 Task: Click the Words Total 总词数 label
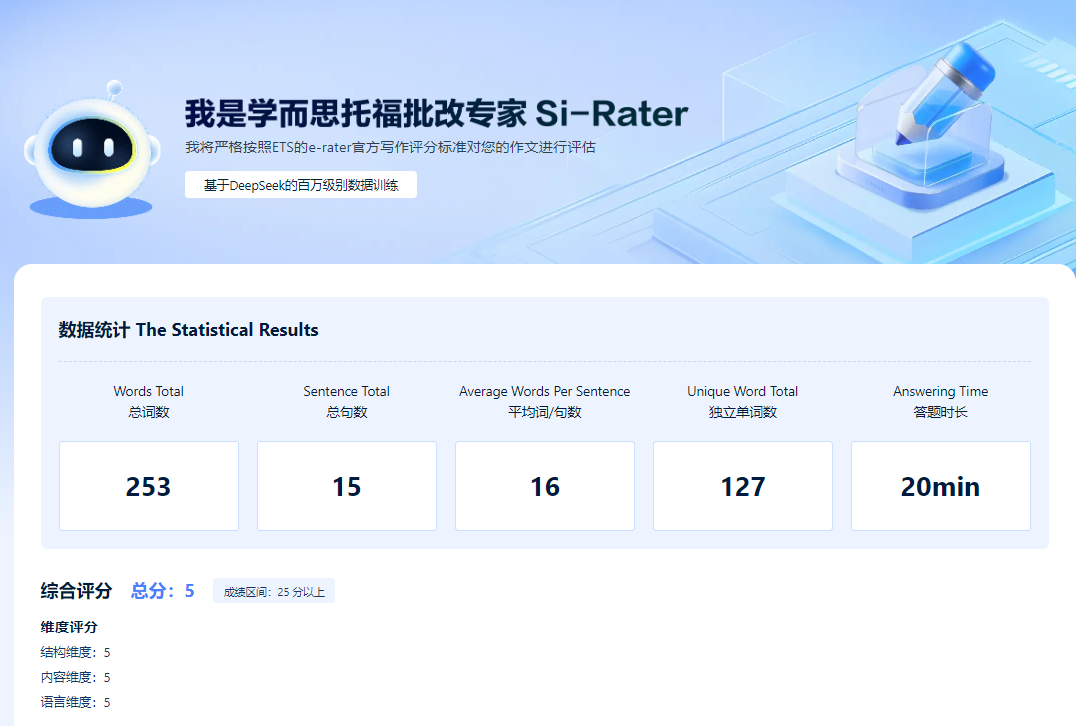click(149, 401)
